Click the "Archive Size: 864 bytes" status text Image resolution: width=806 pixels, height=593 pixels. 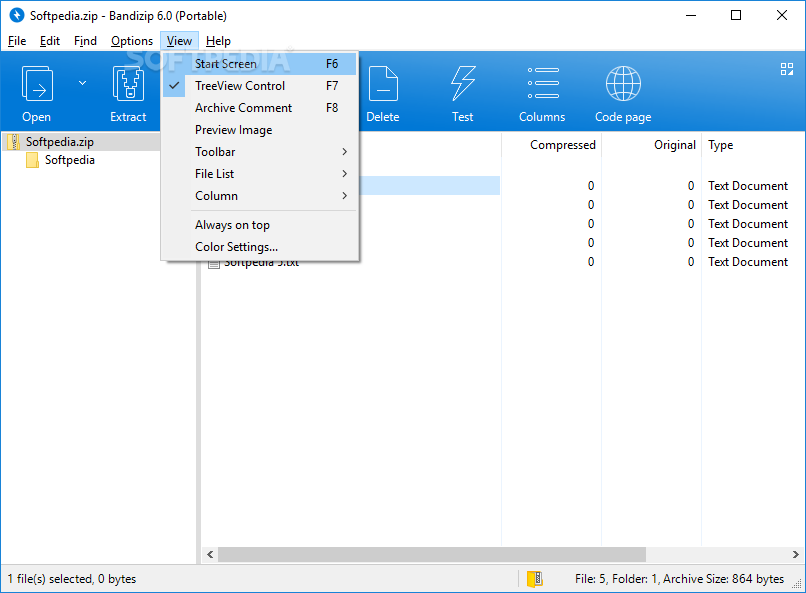tap(724, 579)
